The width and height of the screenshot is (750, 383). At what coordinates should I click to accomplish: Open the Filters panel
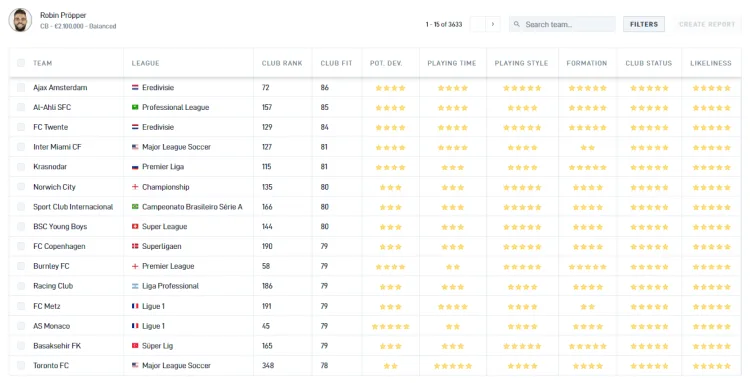pos(644,24)
